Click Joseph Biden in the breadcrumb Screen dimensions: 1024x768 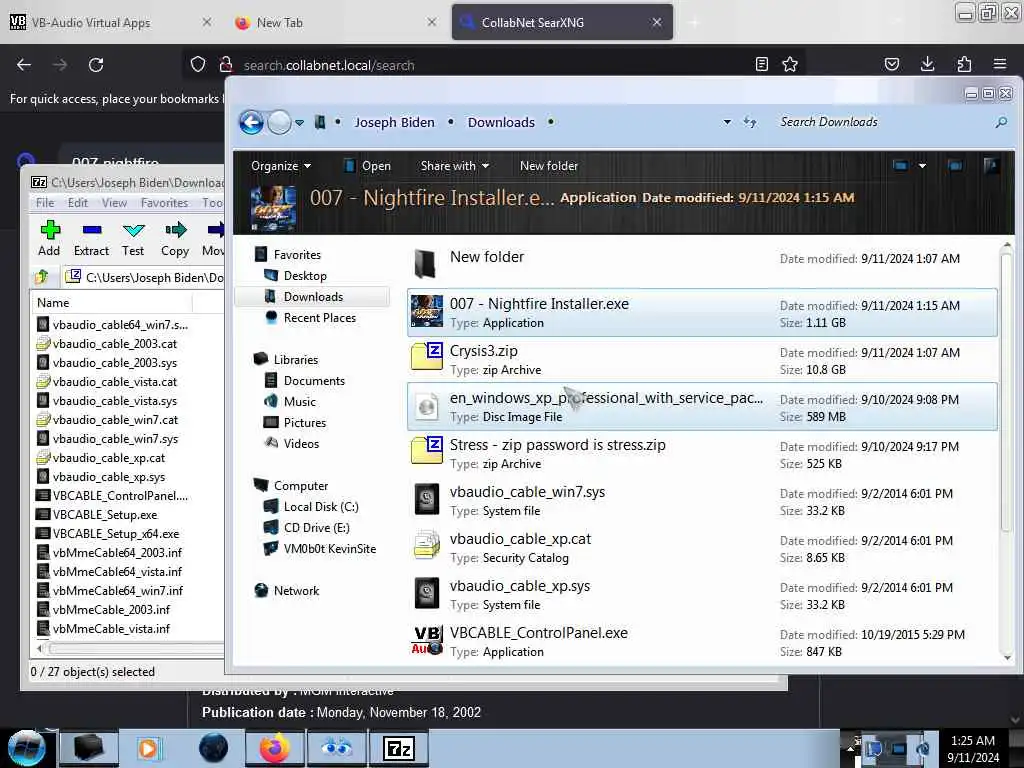(394, 122)
